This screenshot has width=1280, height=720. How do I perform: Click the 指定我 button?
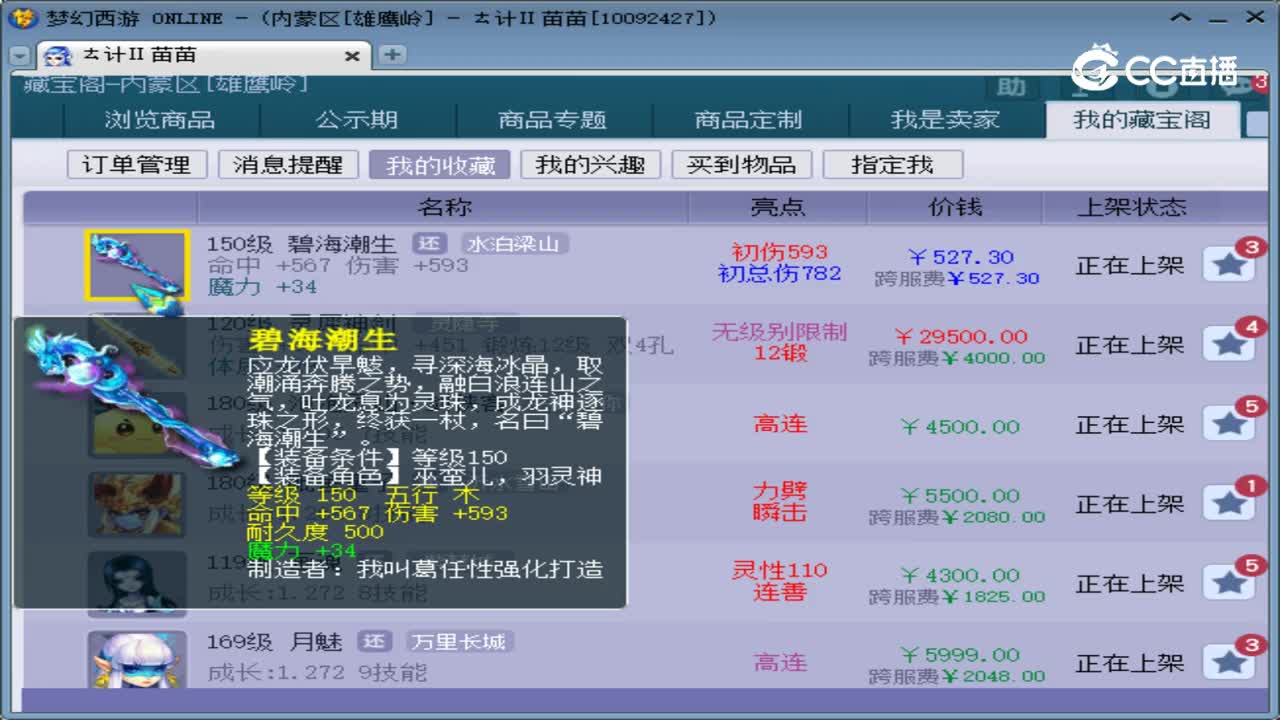coord(893,164)
